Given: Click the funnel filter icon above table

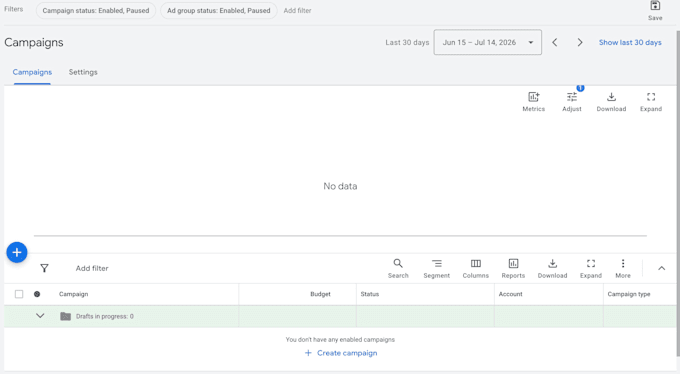Looking at the screenshot, I should (x=44, y=268).
